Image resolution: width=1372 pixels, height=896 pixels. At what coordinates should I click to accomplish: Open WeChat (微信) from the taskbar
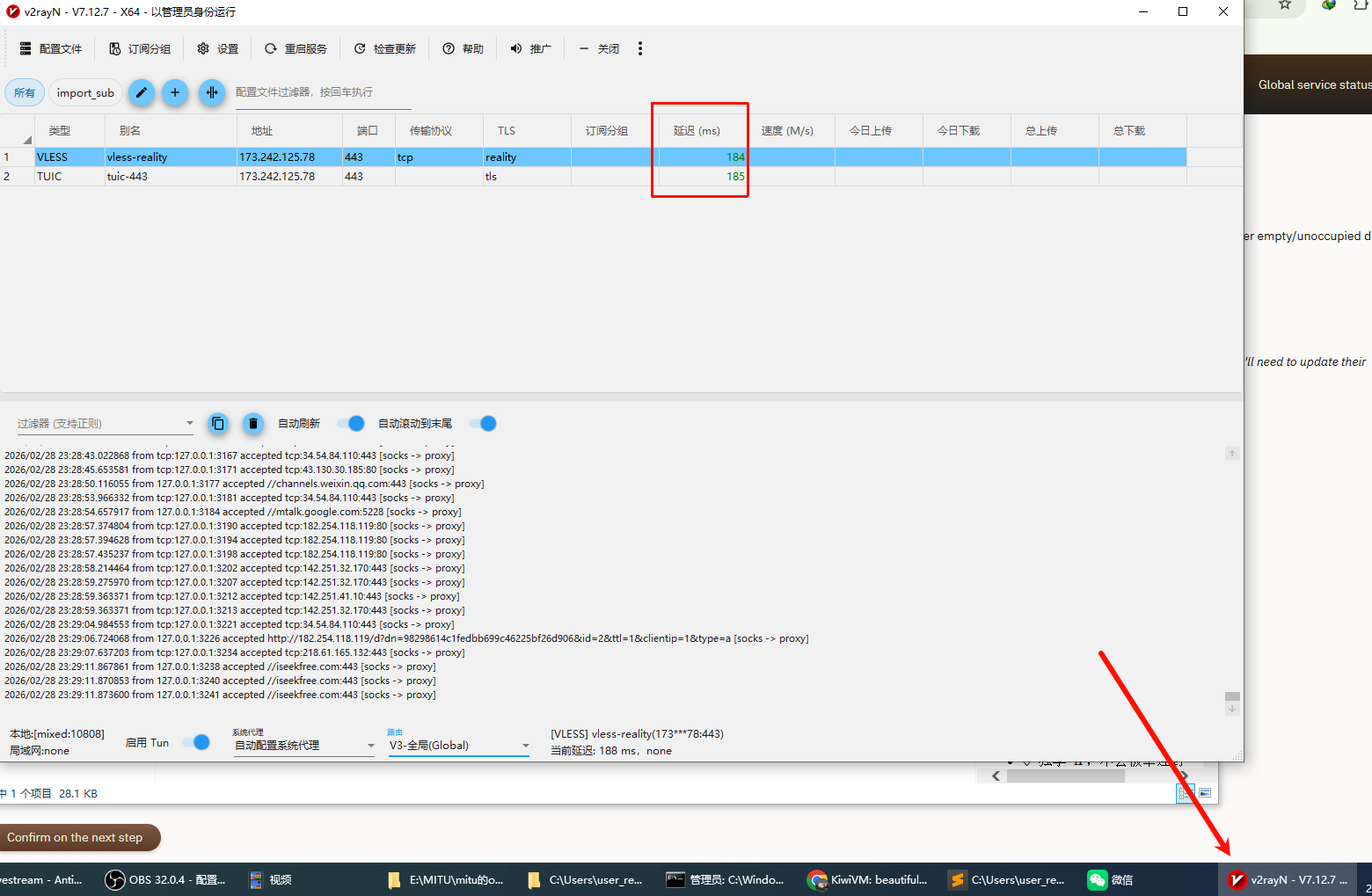coord(1110,879)
